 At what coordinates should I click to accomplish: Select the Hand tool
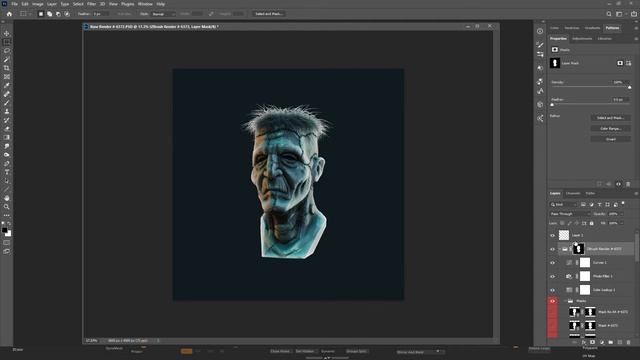click(7, 198)
